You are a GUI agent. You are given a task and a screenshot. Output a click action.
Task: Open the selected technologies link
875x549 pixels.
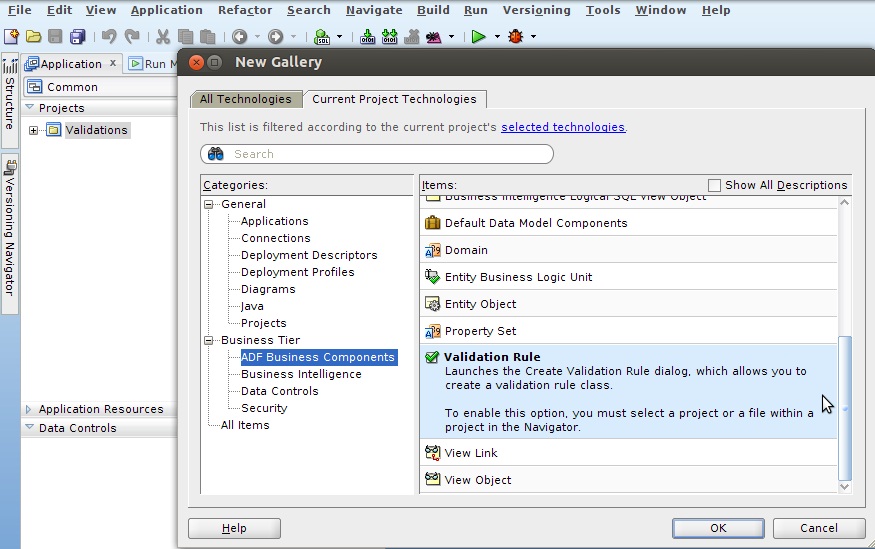coord(563,127)
